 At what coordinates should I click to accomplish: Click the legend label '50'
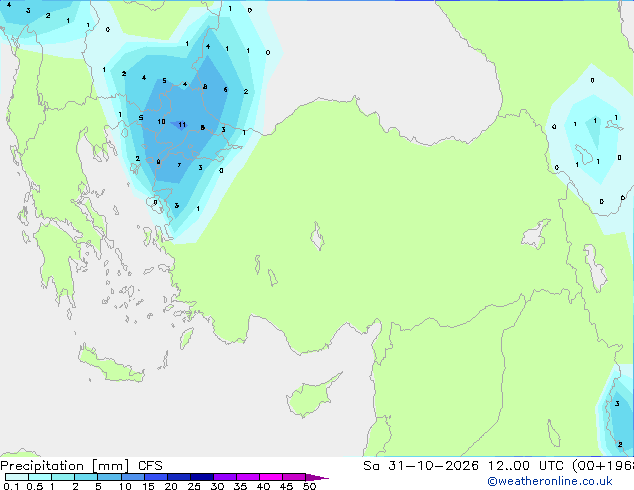(x=309, y=486)
